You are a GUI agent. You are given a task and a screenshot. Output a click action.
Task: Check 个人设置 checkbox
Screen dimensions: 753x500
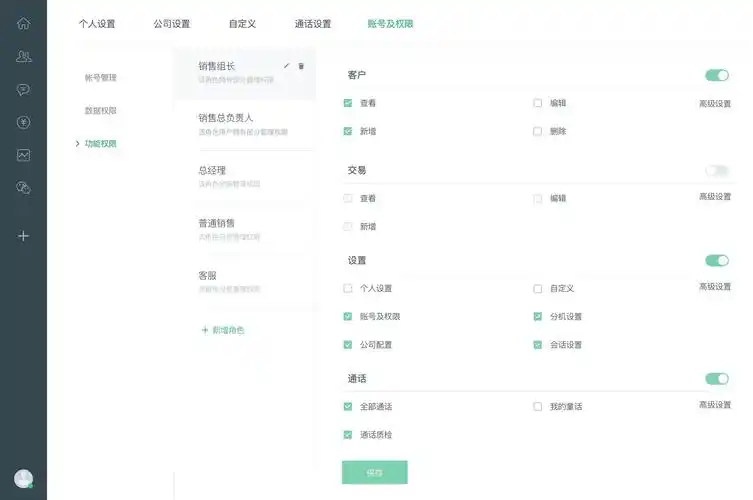click(x=348, y=288)
